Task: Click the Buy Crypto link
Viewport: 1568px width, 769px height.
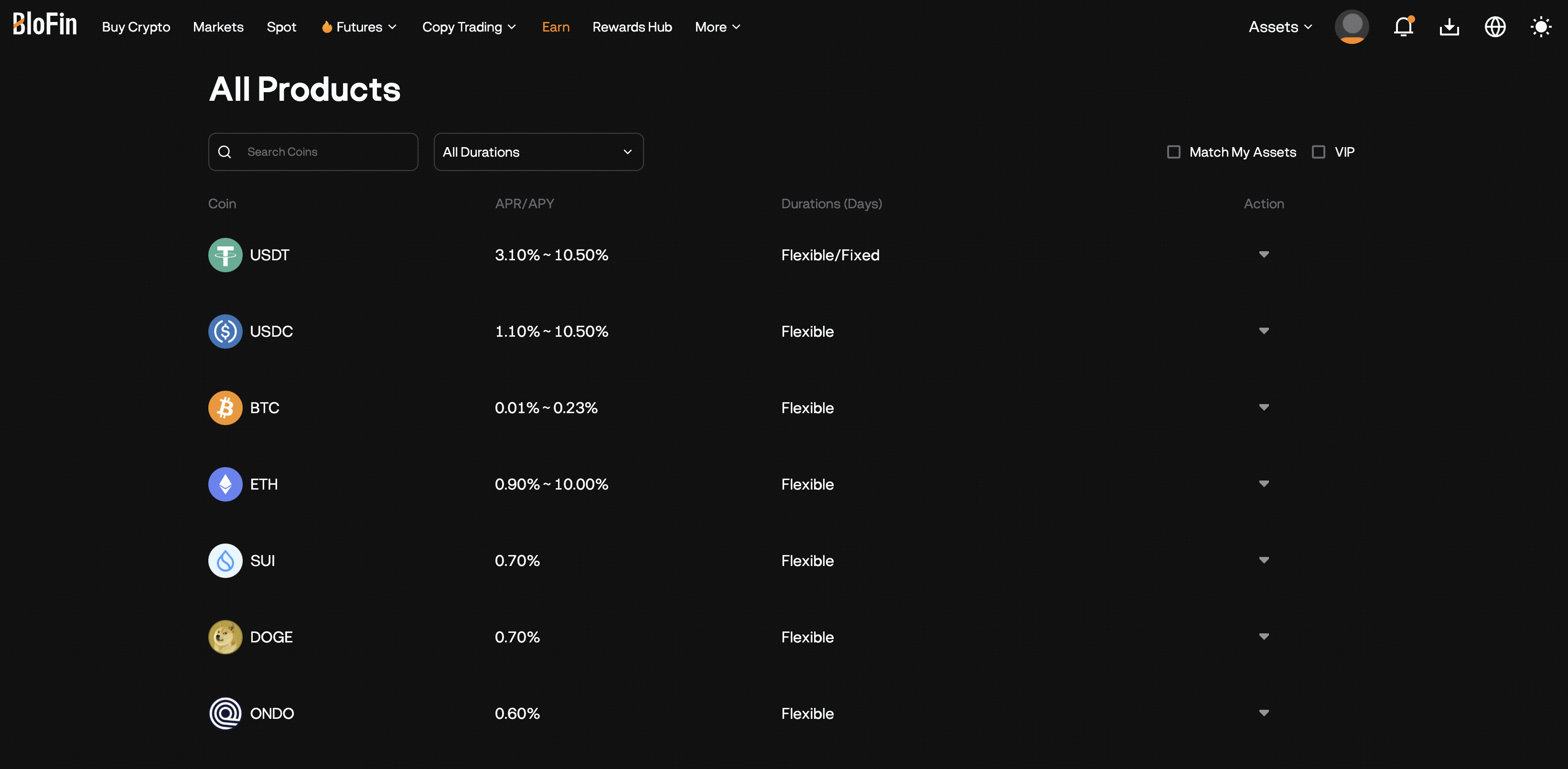Action: 136,27
